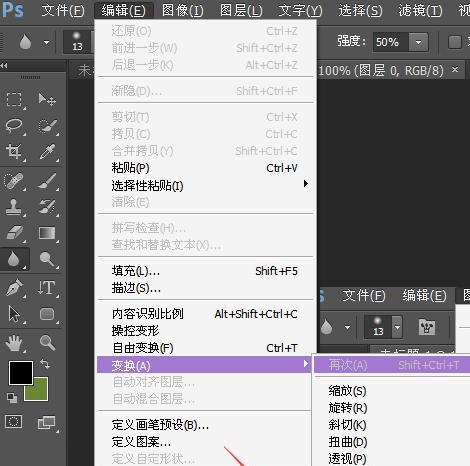Select the Lasso tool
This screenshot has width=470, height=466.
click(14, 126)
